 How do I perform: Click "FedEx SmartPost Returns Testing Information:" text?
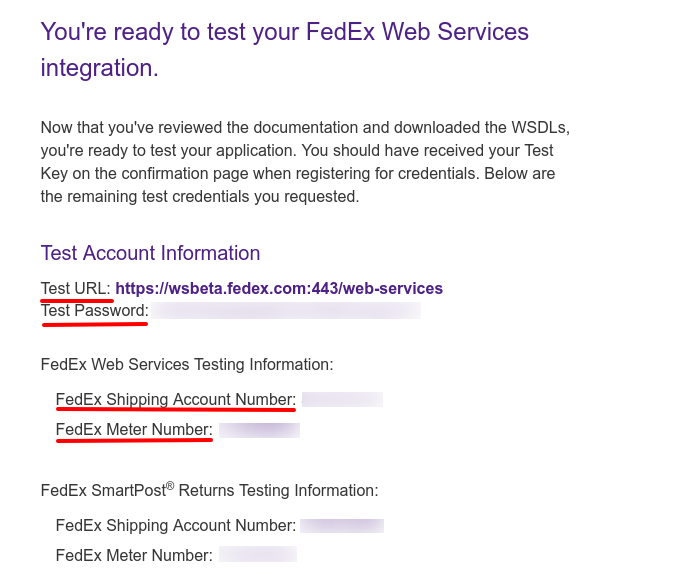(209, 491)
